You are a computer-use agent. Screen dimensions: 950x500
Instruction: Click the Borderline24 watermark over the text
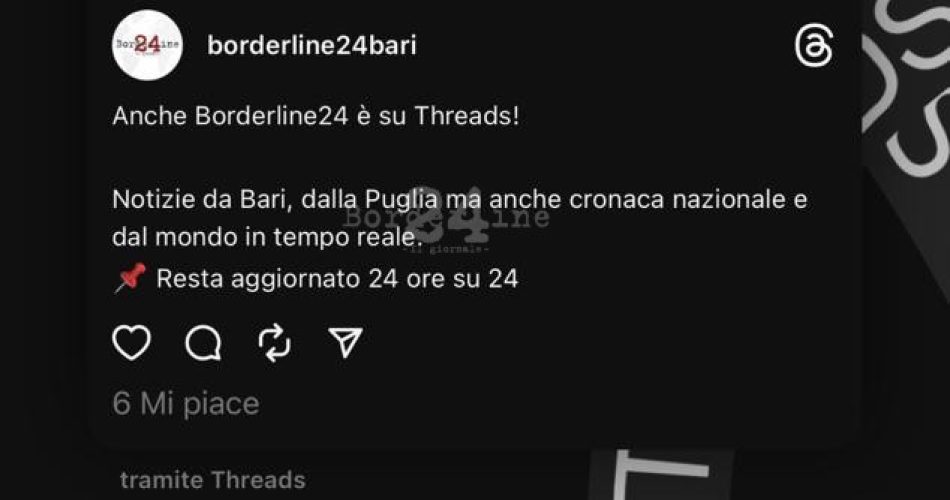(447, 219)
